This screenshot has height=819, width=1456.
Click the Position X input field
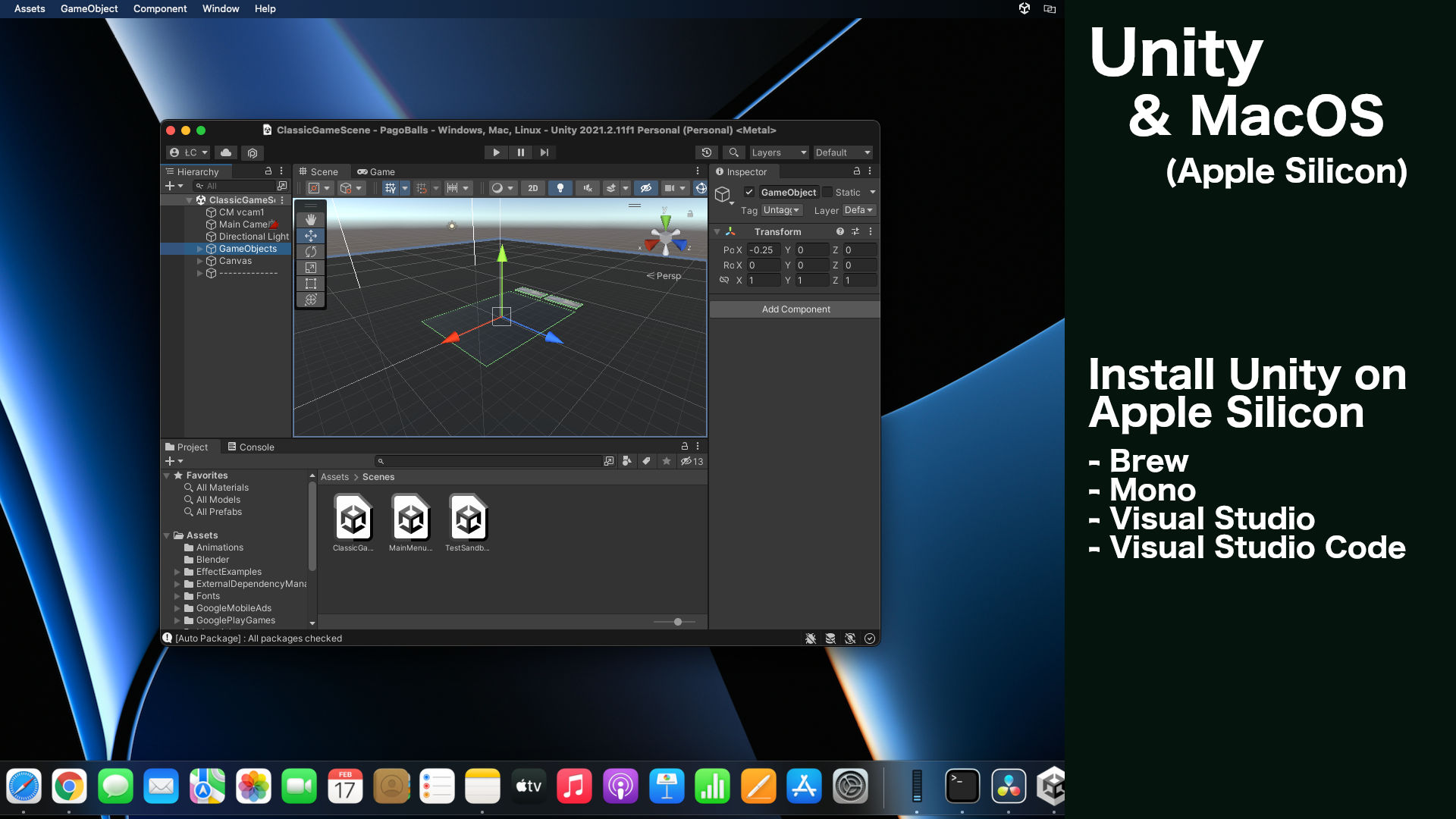pyautogui.click(x=764, y=249)
